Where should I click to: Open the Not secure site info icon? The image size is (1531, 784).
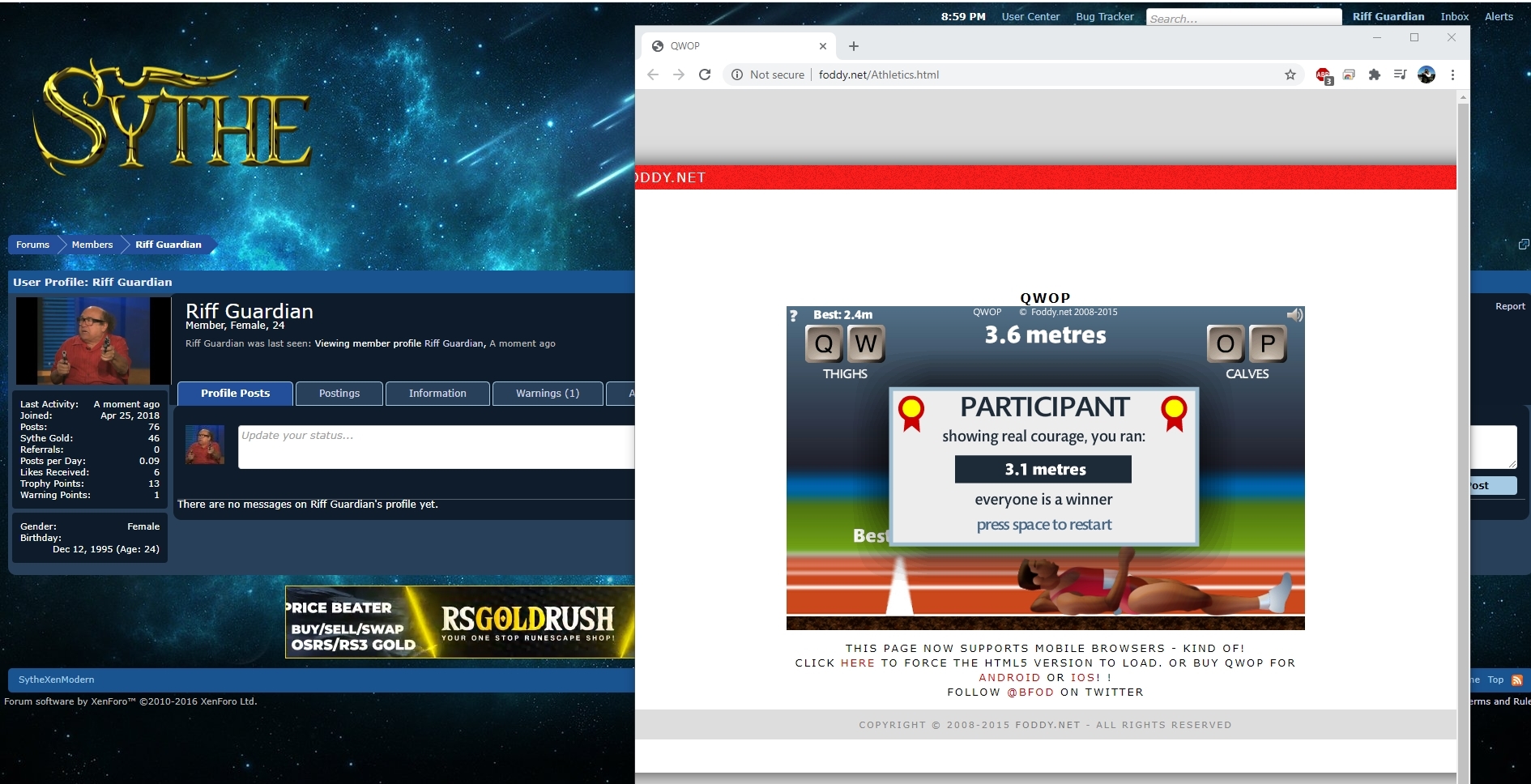click(x=737, y=75)
